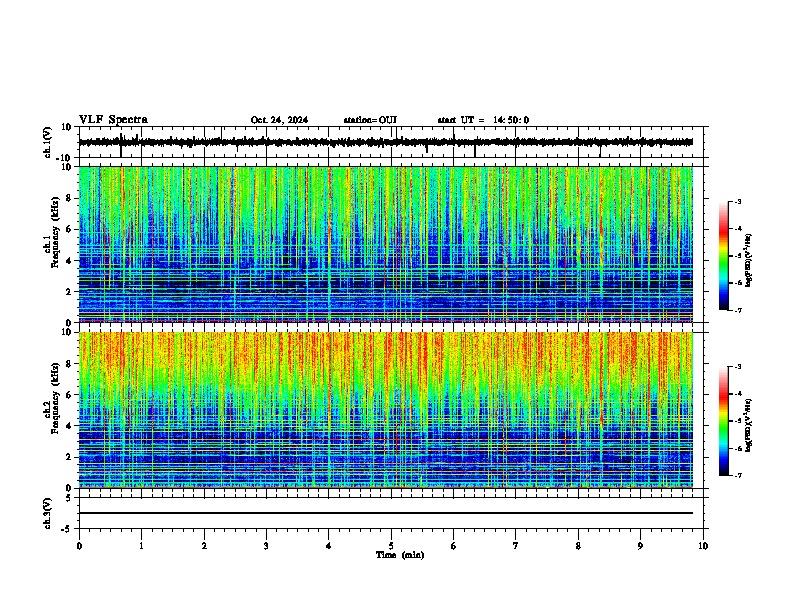Image resolution: width=792 pixels, height=612 pixels.
Task: Click the flat ch.3 voltage trace line
Action: [x=386, y=513]
